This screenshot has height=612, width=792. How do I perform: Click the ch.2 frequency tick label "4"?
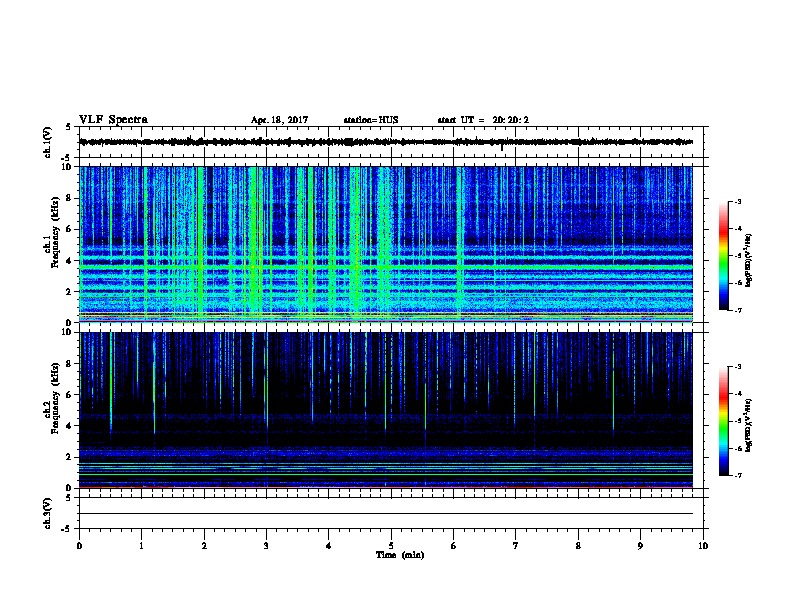pyautogui.click(x=68, y=426)
